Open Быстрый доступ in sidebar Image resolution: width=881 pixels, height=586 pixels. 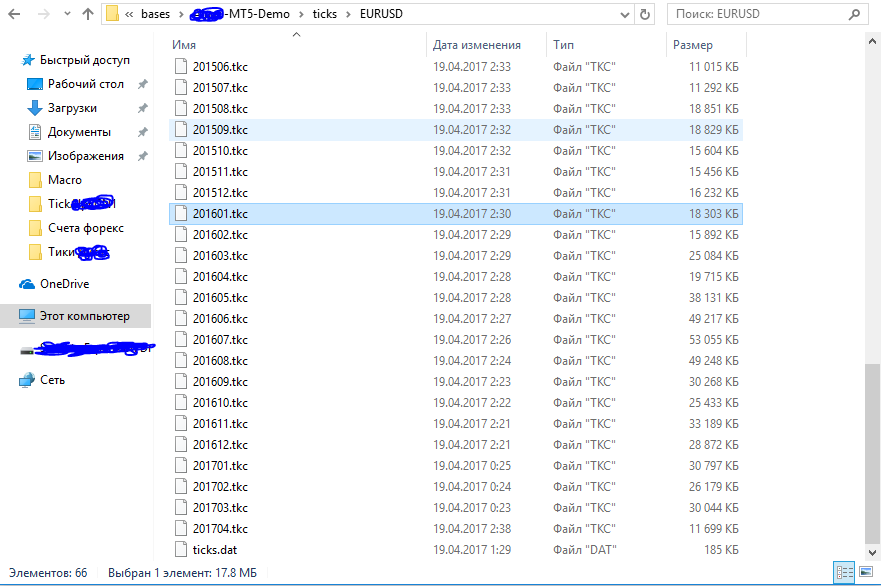(76, 60)
